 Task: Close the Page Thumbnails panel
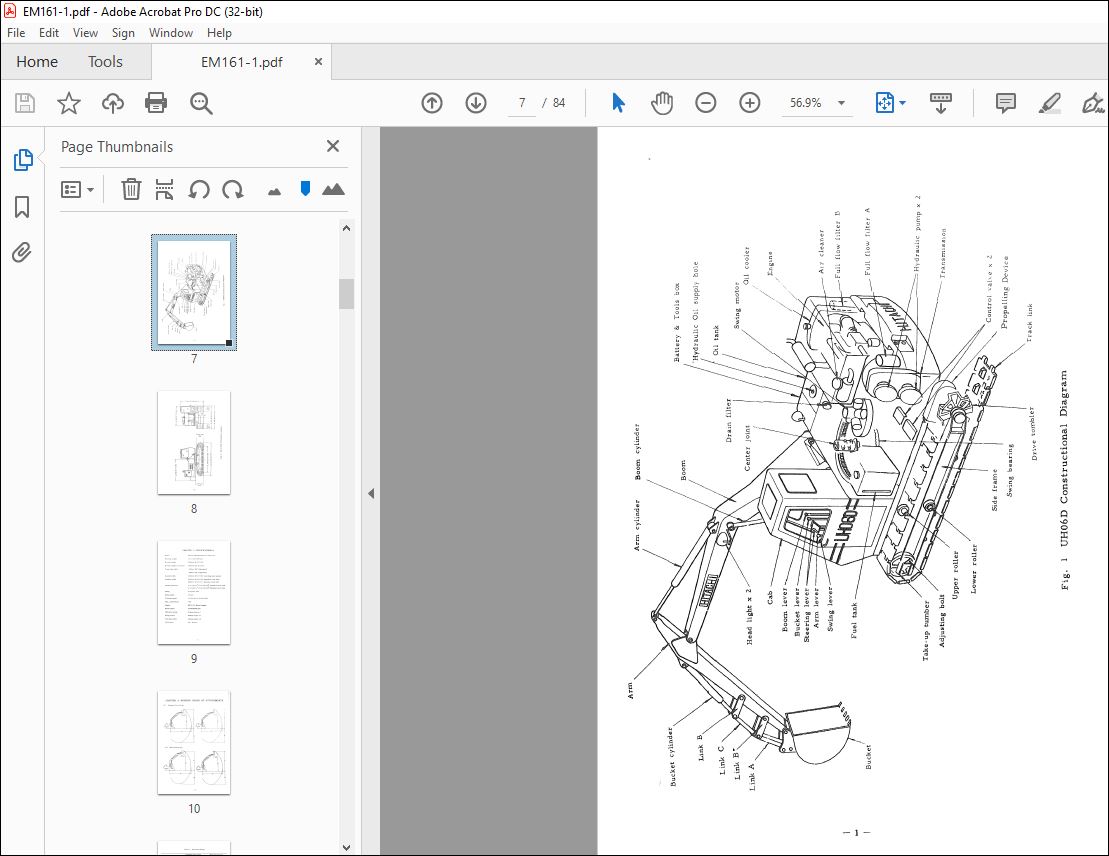(x=333, y=146)
